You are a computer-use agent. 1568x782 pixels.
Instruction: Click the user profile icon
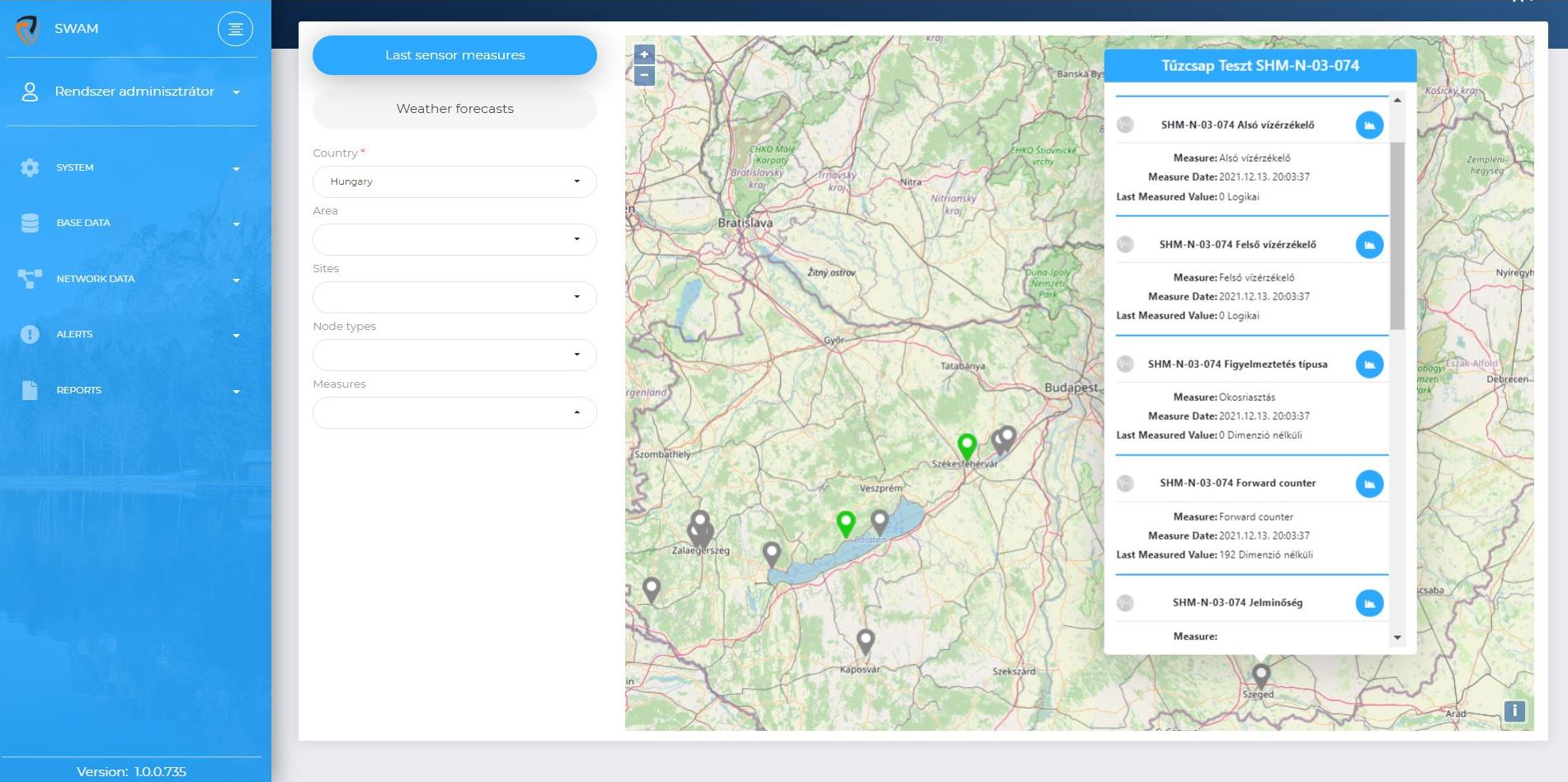point(30,92)
